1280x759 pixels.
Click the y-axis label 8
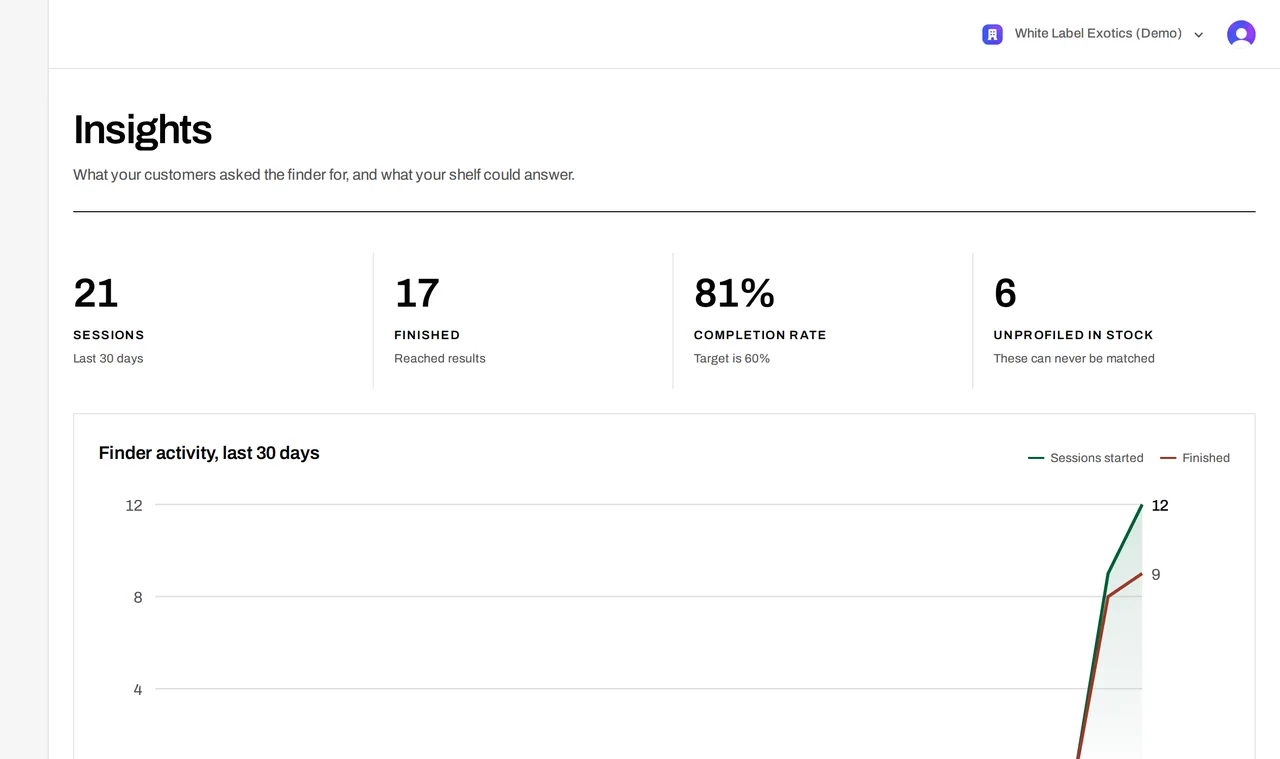pyautogui.click(x=138, y=598)
